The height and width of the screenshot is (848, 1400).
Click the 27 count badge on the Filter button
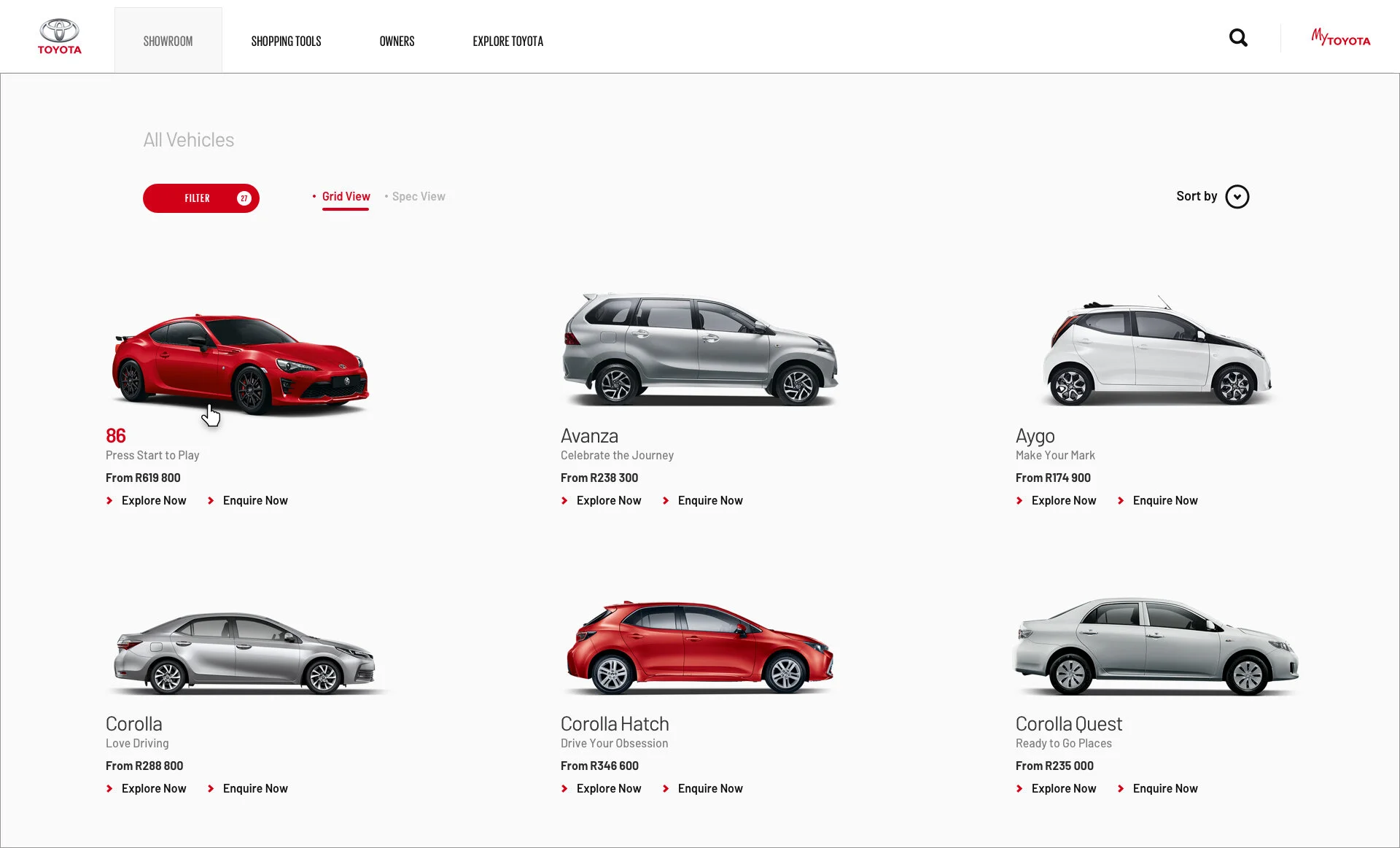244,198
